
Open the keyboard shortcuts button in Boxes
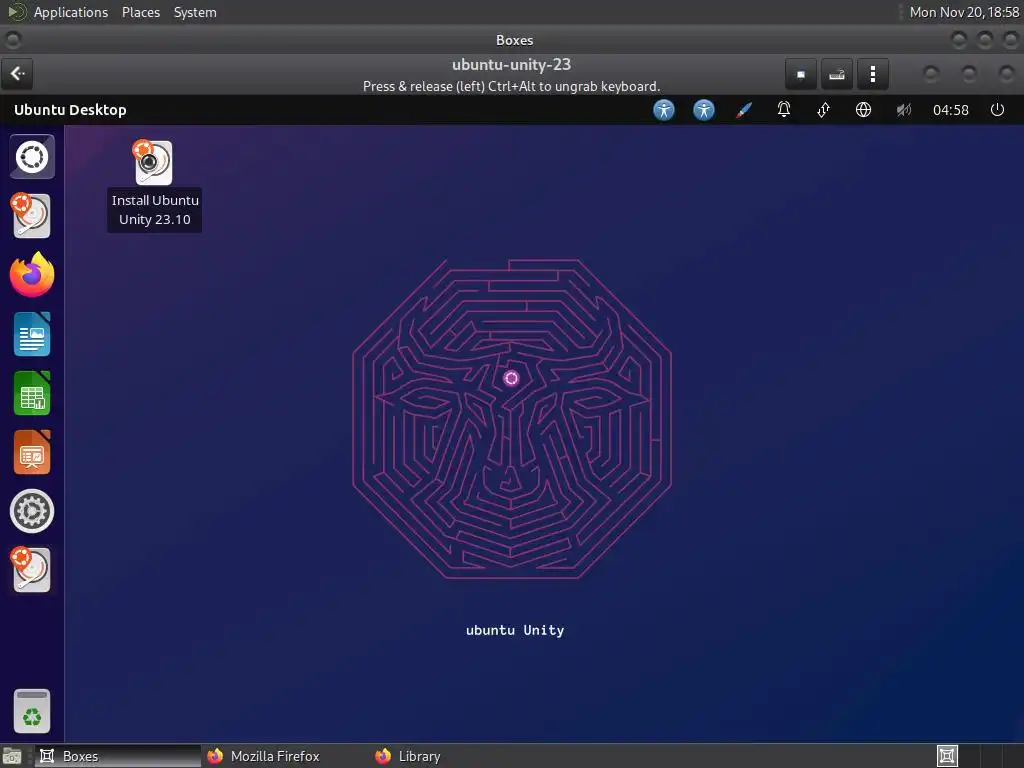837,74
